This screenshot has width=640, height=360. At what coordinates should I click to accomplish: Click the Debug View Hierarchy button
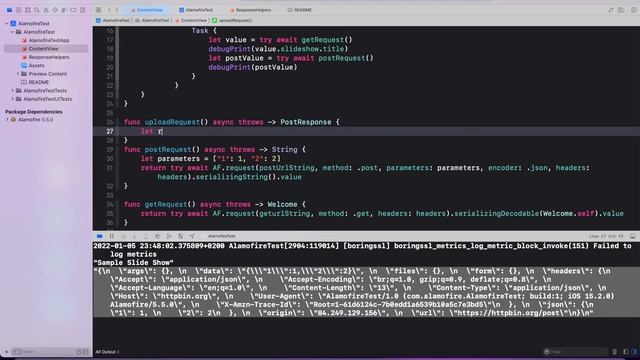[x=158, y=236]
